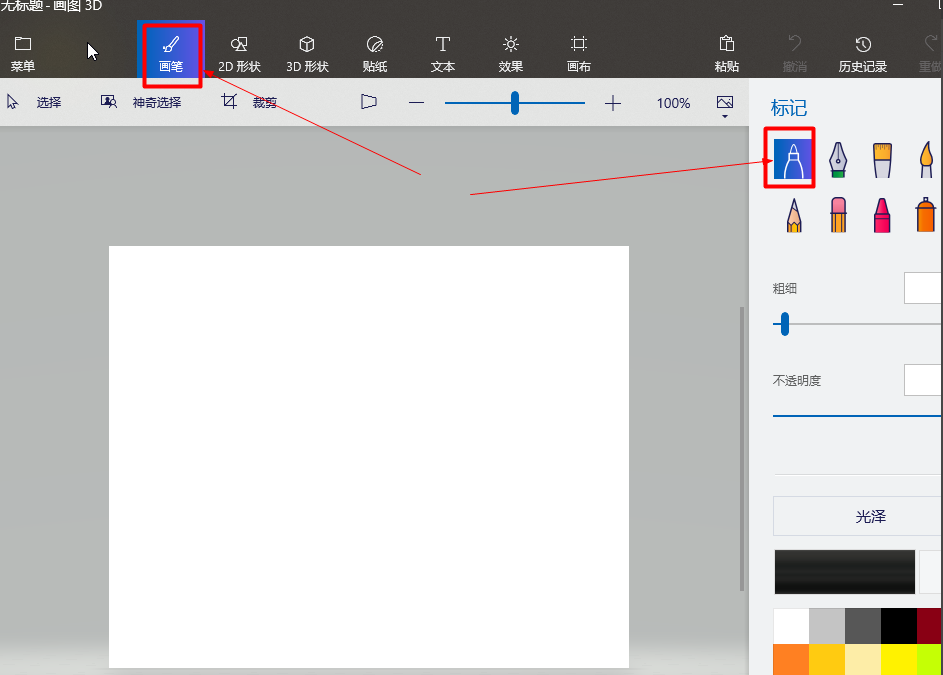Pick the dark red color swatch
The image size is (943, 675).
pos(930,626)
